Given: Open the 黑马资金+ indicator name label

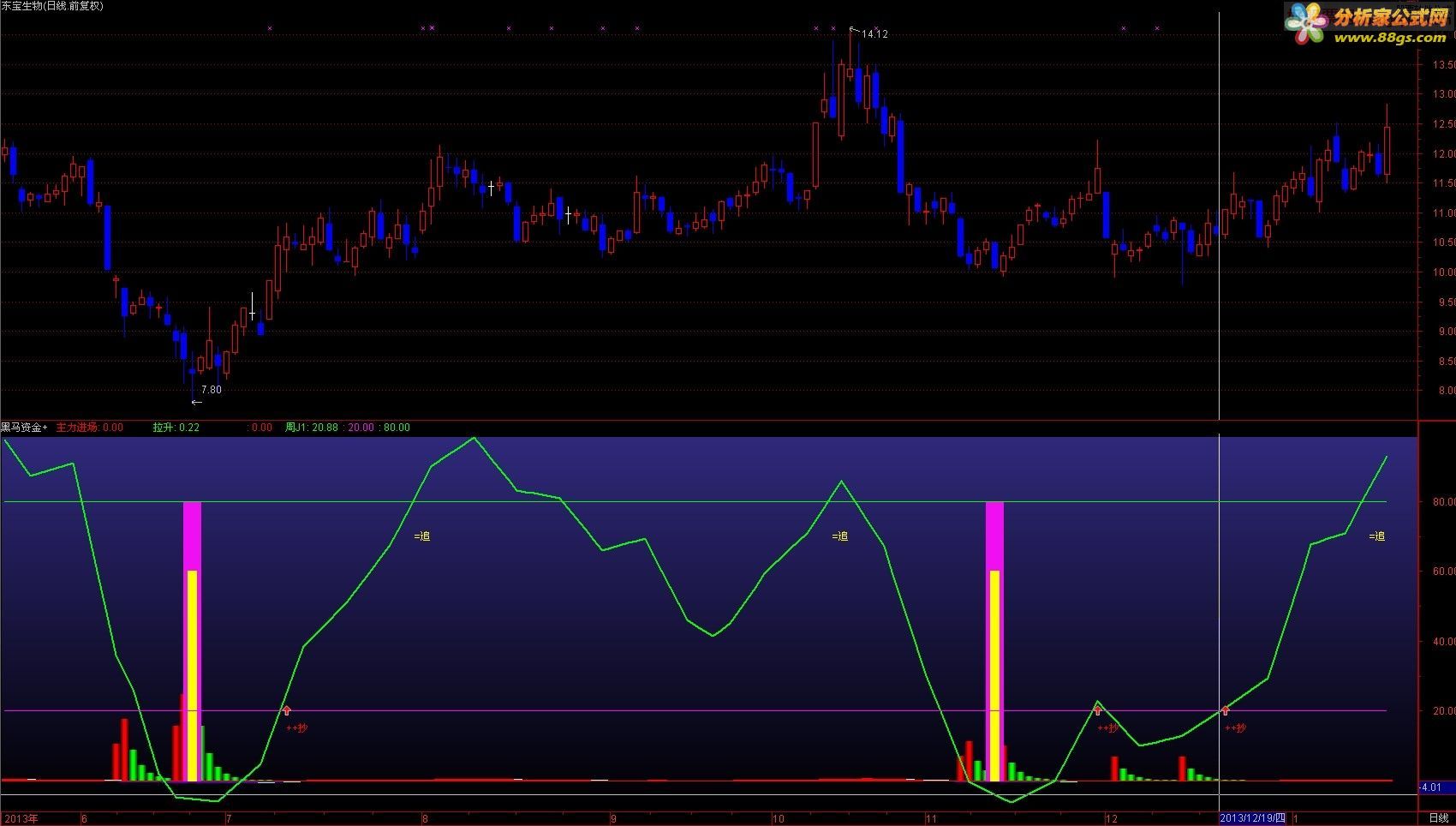Looking at the screenshot, I should pos(24,427).
